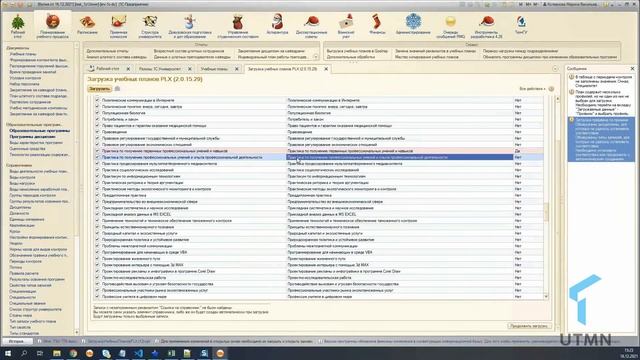640x360 pixels.
Task: Uncheck the Правоведение row checkbox
Action: point(97,132)
